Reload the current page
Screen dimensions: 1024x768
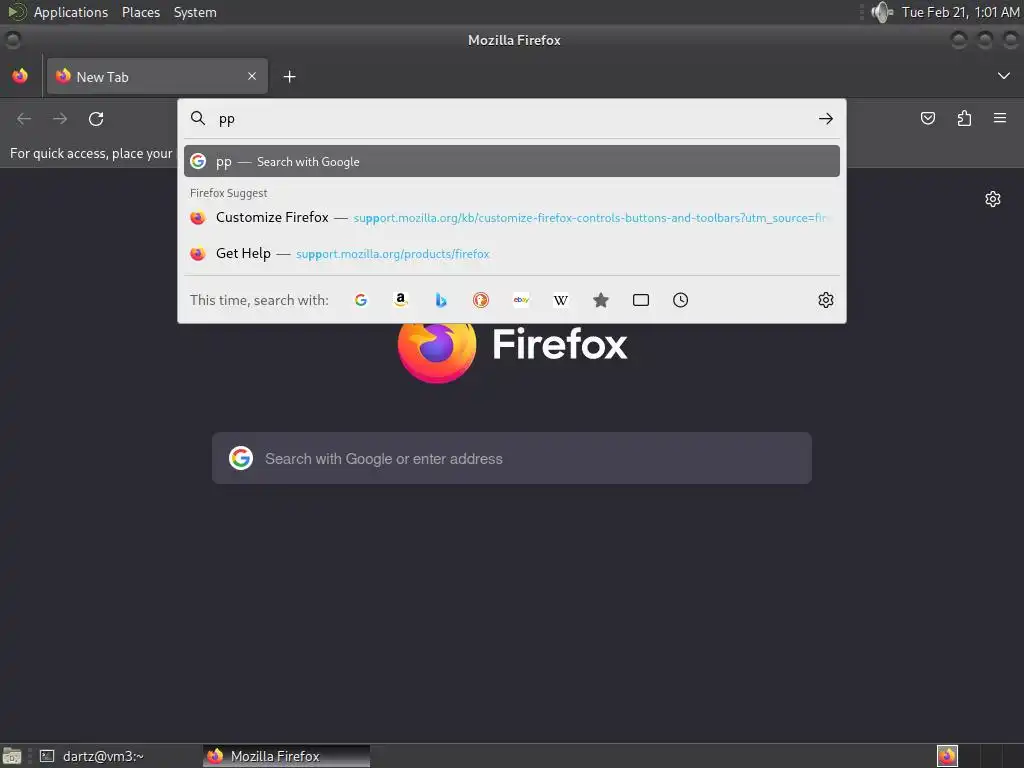tap(96, 119)
